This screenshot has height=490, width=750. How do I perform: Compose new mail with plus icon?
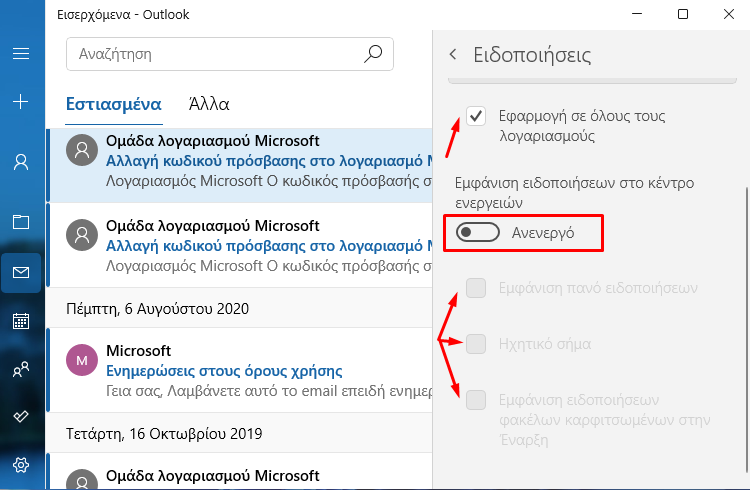pyautogui.click(x=21, y=101)
